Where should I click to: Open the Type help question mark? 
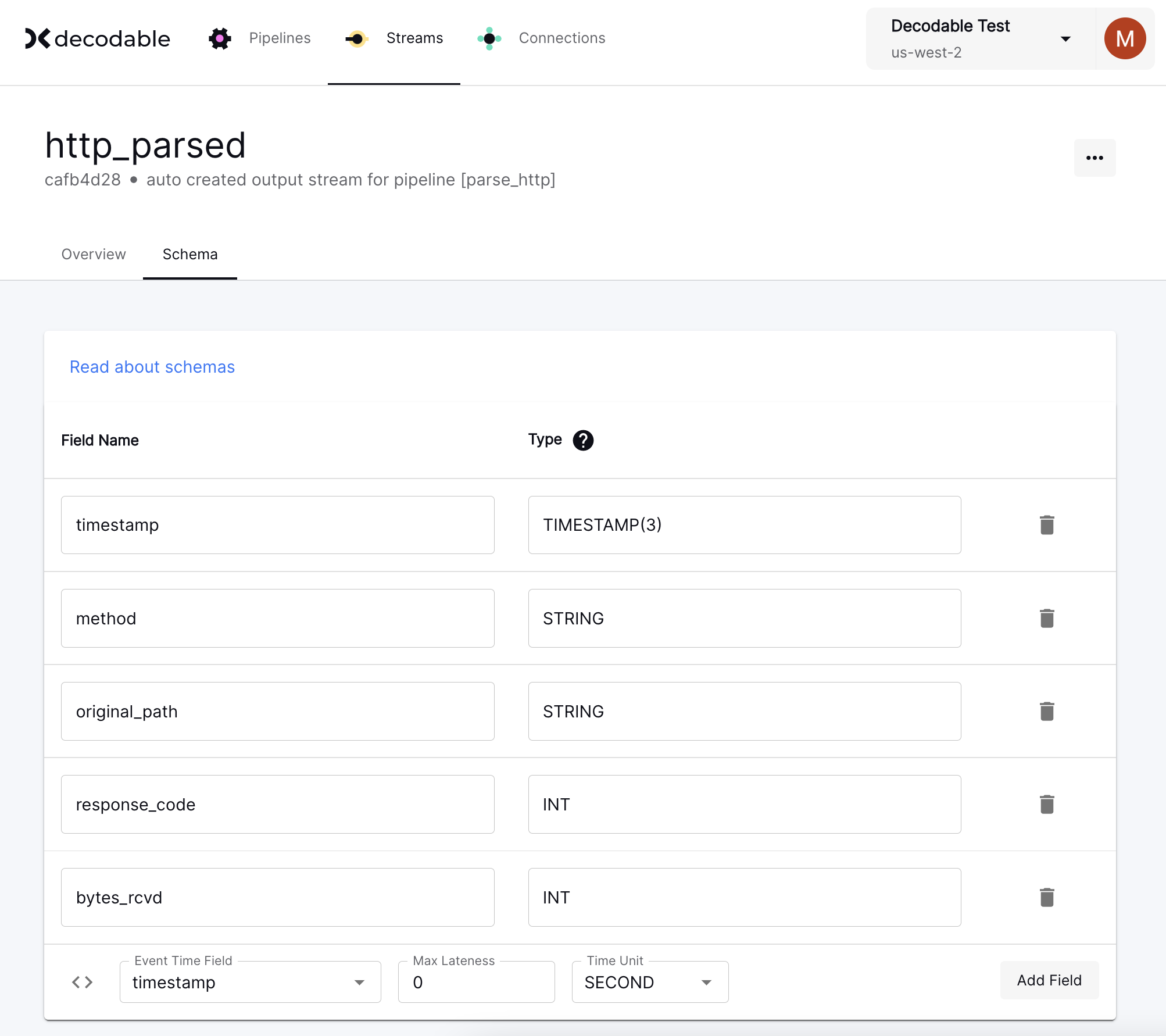click(x=583, y=440)
